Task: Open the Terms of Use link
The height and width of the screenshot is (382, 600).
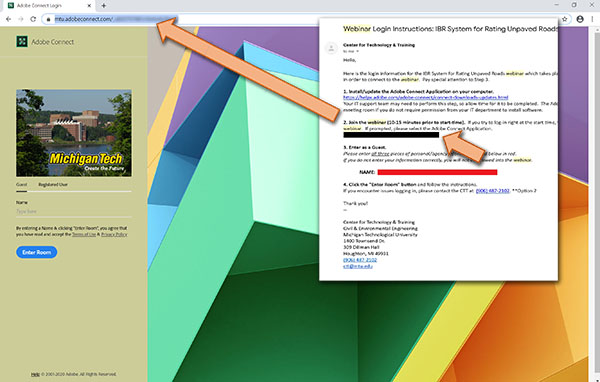Action: coord(84,234)
